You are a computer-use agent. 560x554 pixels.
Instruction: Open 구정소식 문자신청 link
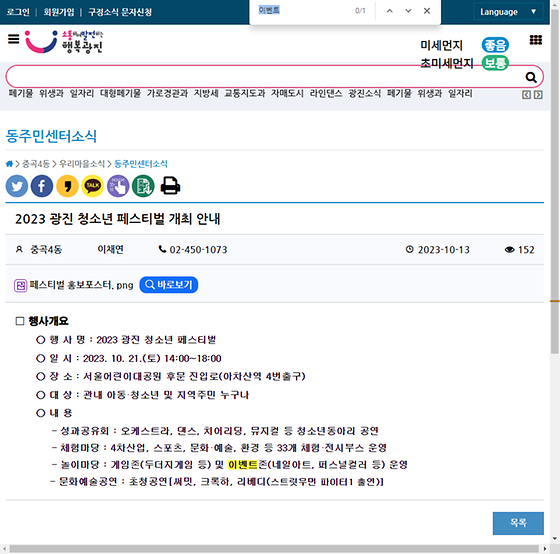point(120,12)
